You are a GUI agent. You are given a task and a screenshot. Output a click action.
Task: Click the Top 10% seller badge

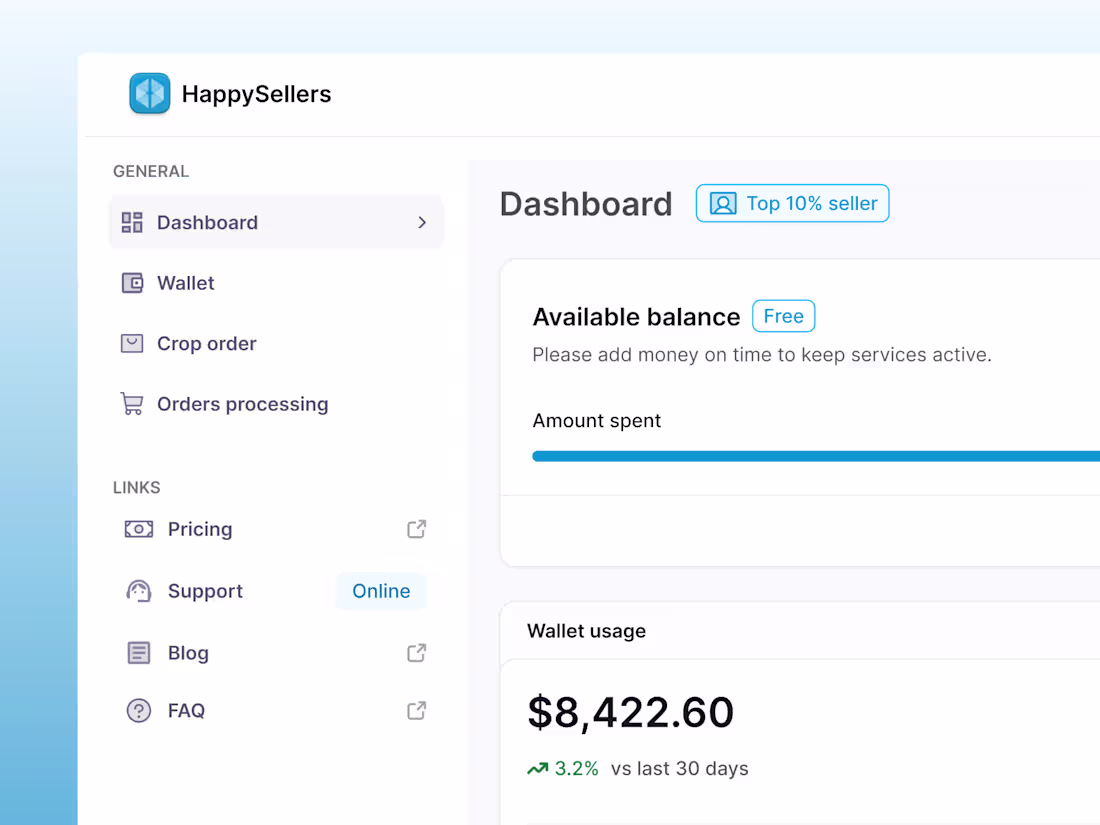pyautogui.click(x=792, y=203)
